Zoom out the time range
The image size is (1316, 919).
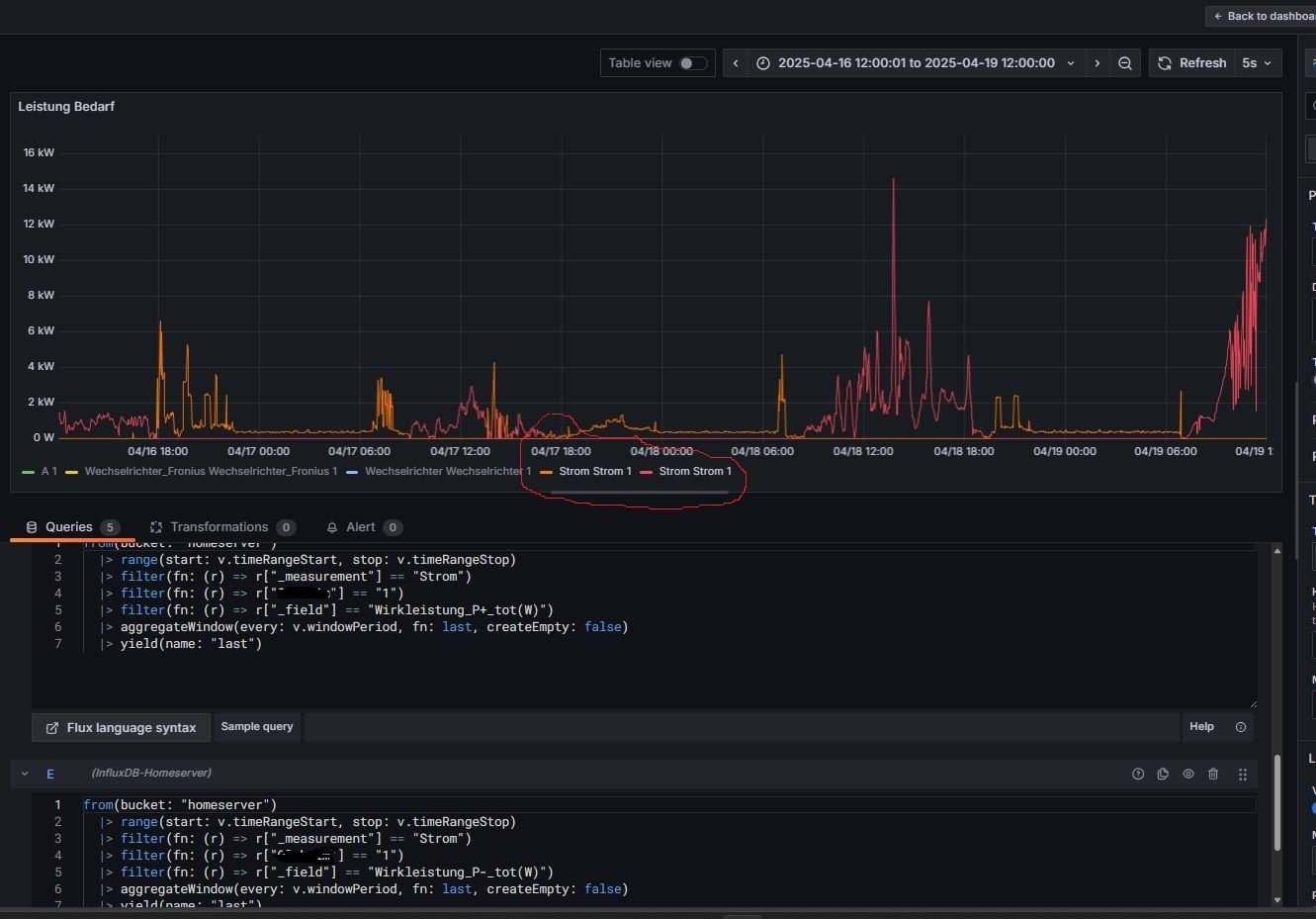(x=1125, y=63)
